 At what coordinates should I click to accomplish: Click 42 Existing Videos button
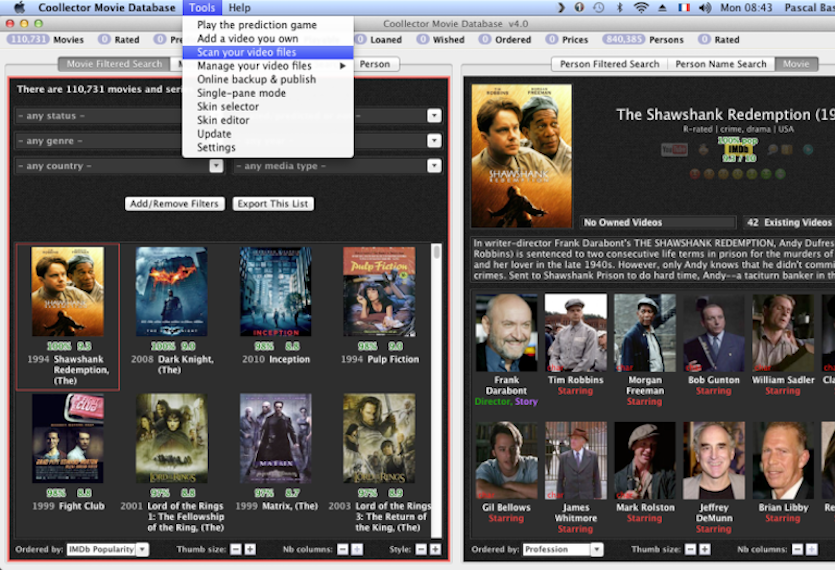789,222
